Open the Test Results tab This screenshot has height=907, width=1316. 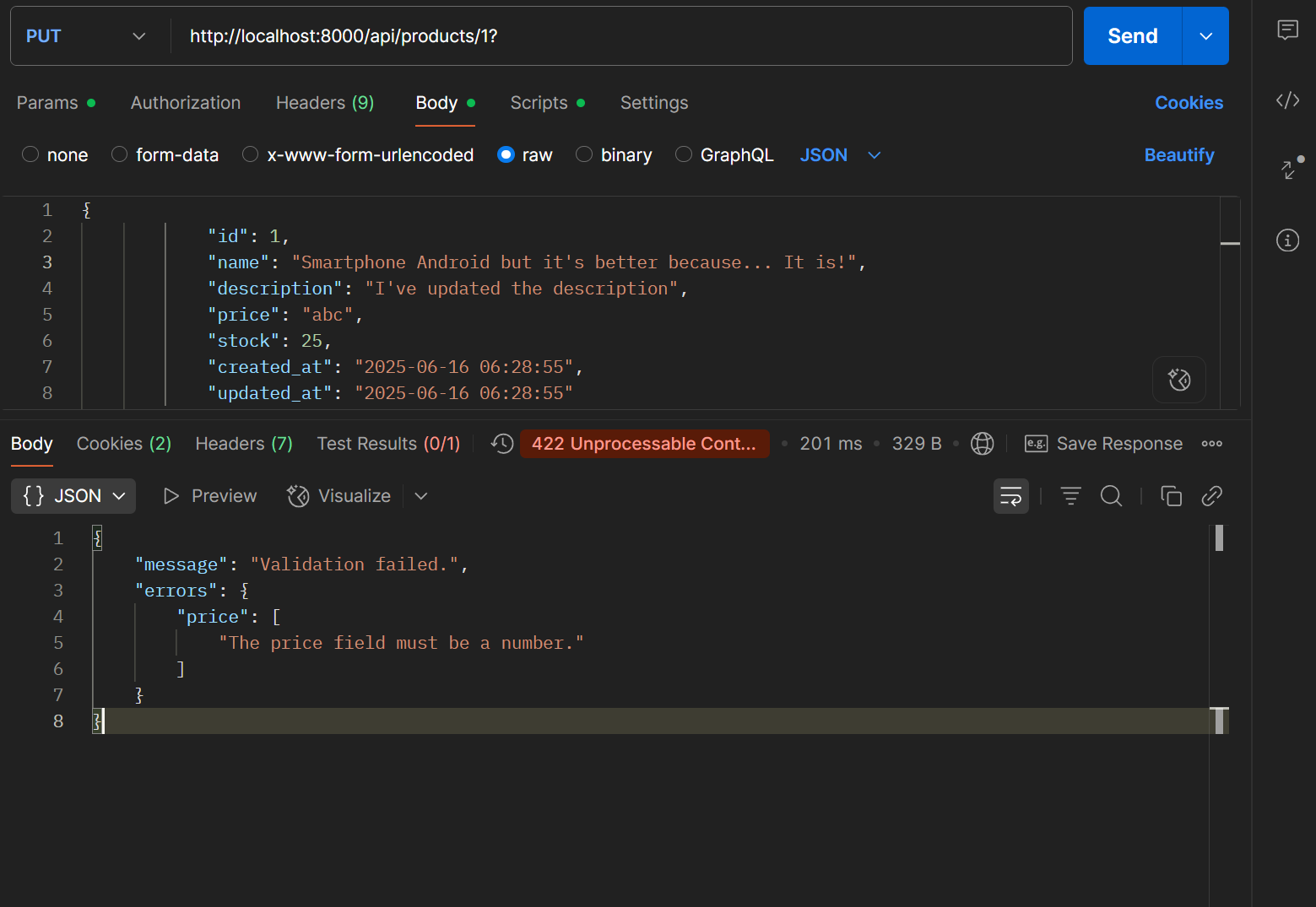388,444
